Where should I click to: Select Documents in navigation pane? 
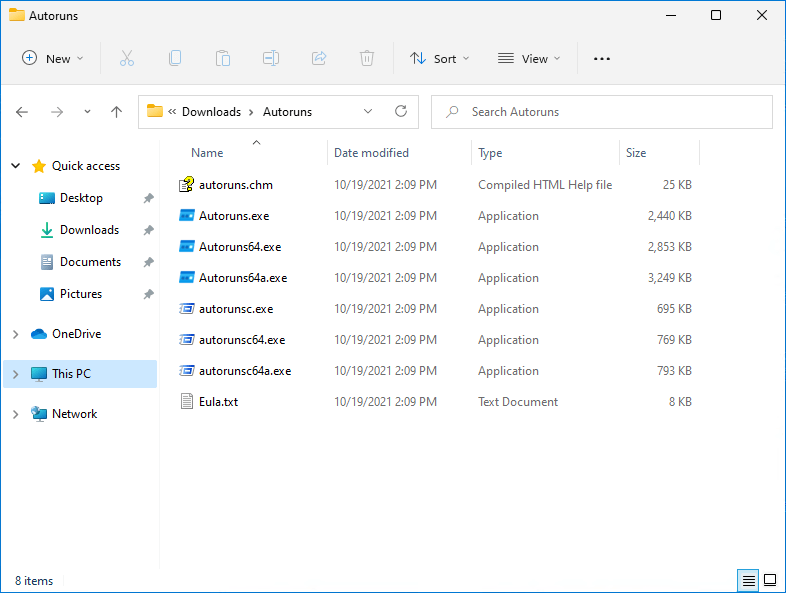pos(90,262)
